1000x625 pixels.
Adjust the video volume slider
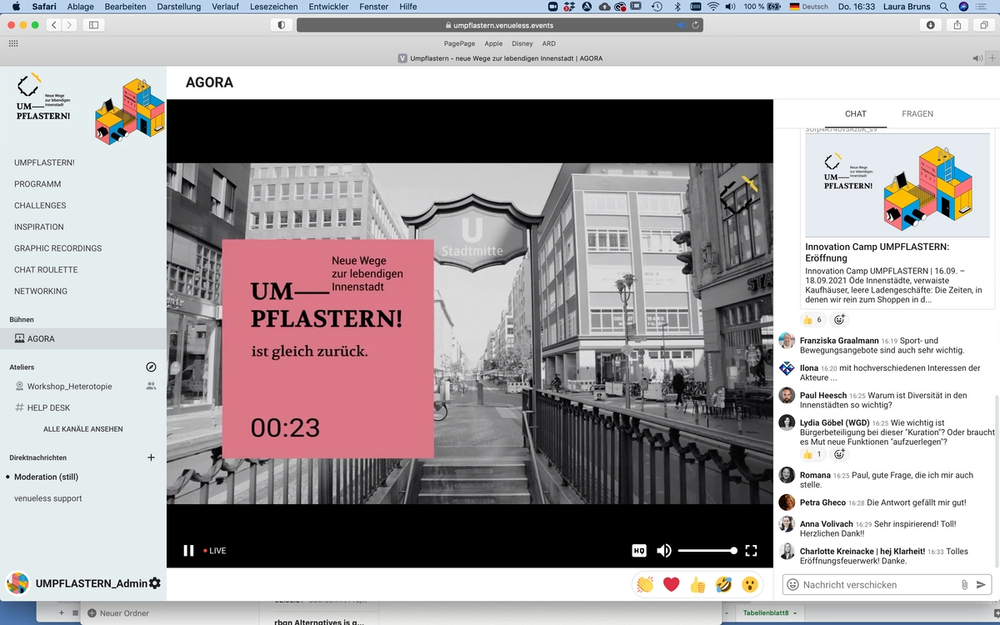pos(707,550)
